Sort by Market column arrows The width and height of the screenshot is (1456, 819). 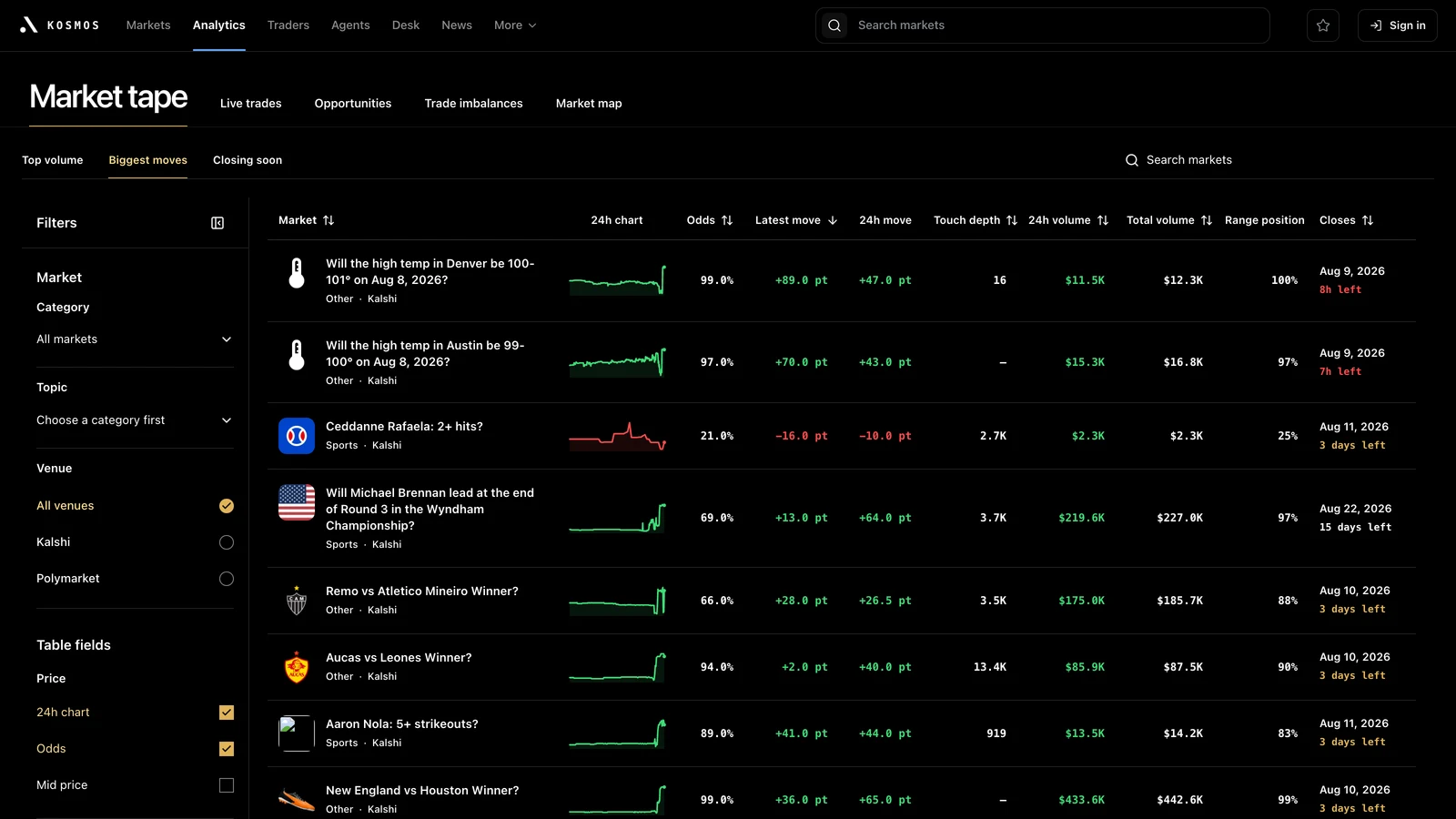329,220
